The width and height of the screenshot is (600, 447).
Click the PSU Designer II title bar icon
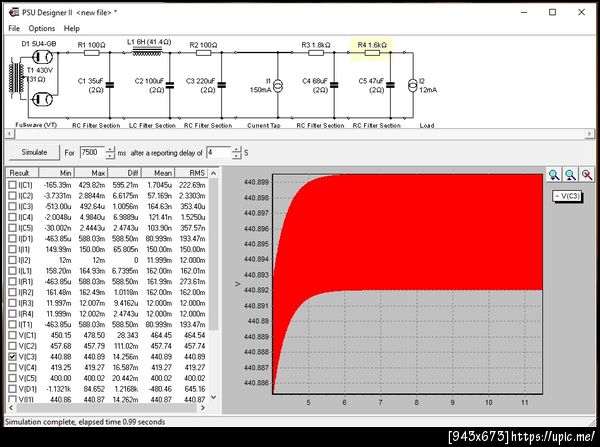(14, 12)
